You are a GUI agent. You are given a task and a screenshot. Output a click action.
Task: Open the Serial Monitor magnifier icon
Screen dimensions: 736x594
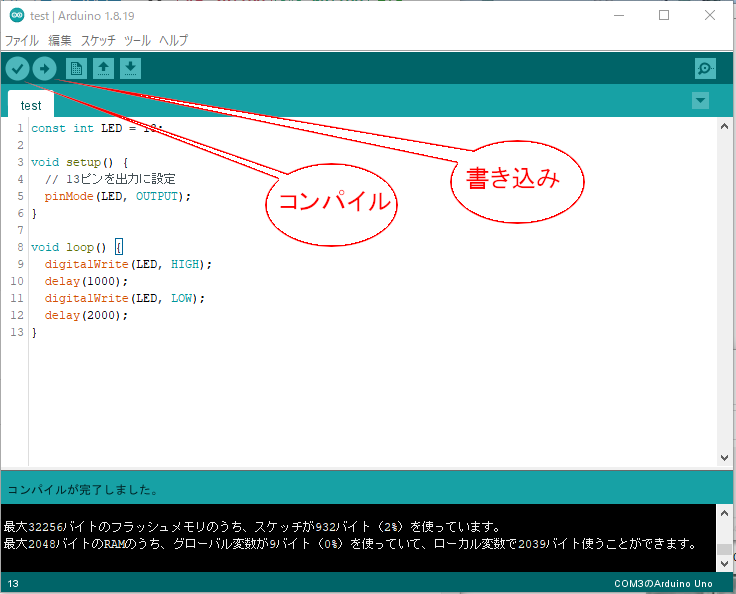coord(706,68)
